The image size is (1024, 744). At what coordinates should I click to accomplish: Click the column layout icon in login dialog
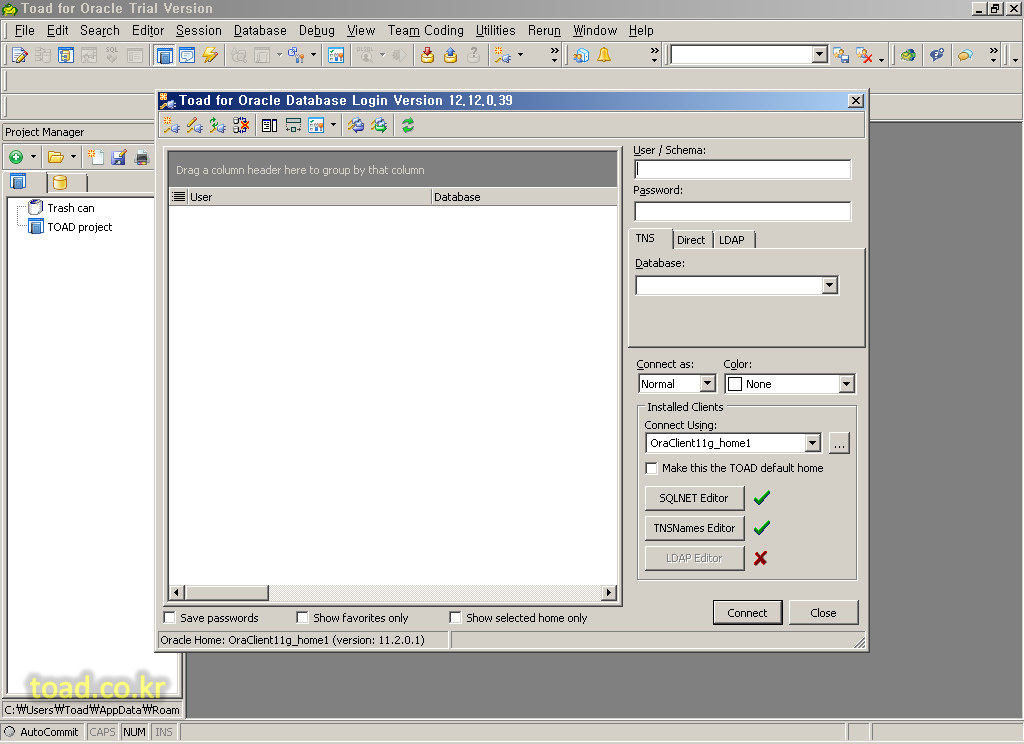click(x=270, y=125)
